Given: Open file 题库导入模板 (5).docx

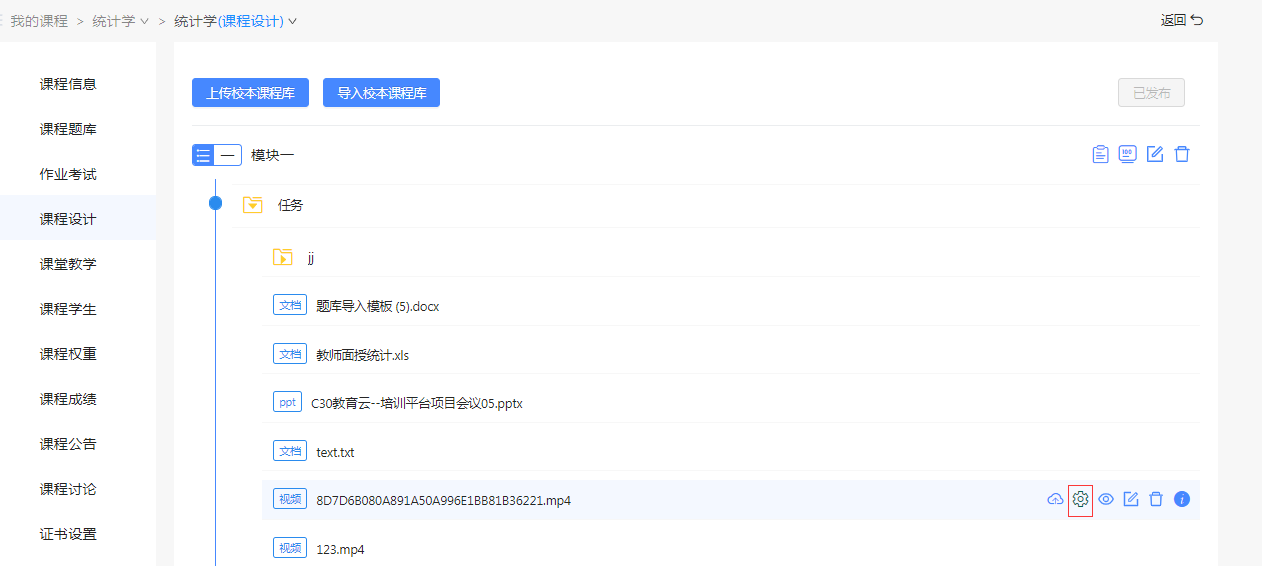Looking at the screenshot, I should (377, 306).
